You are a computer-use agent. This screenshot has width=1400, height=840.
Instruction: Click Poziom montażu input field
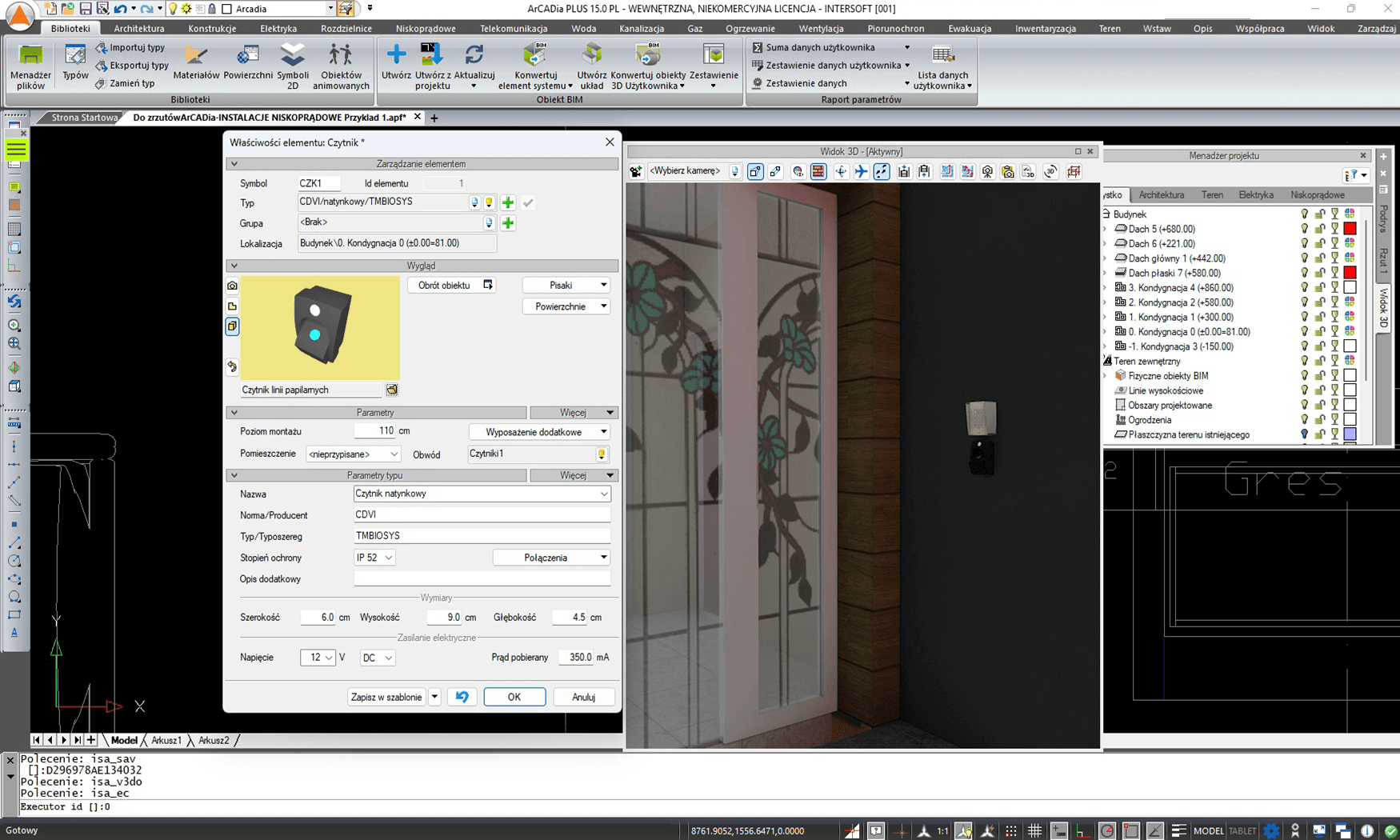(x=374, y=431)
